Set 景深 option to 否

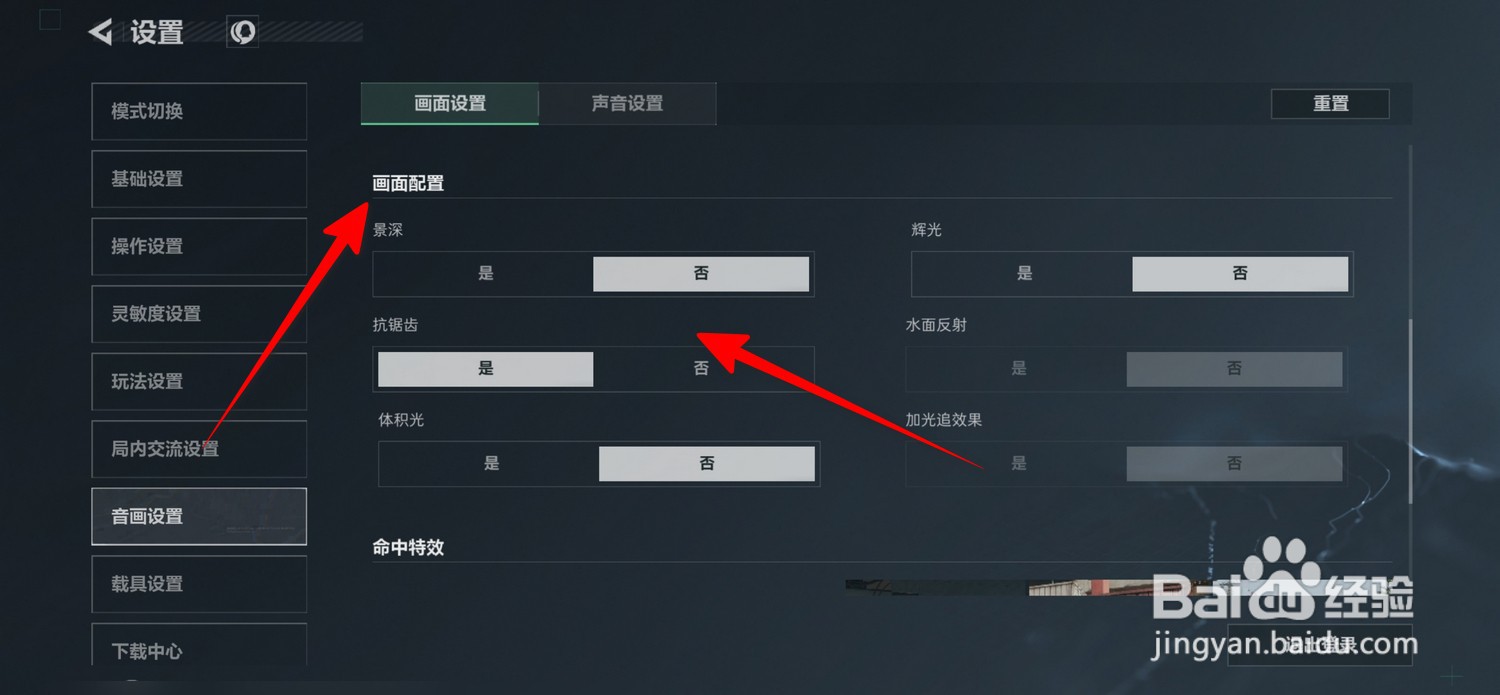[701, 273]
